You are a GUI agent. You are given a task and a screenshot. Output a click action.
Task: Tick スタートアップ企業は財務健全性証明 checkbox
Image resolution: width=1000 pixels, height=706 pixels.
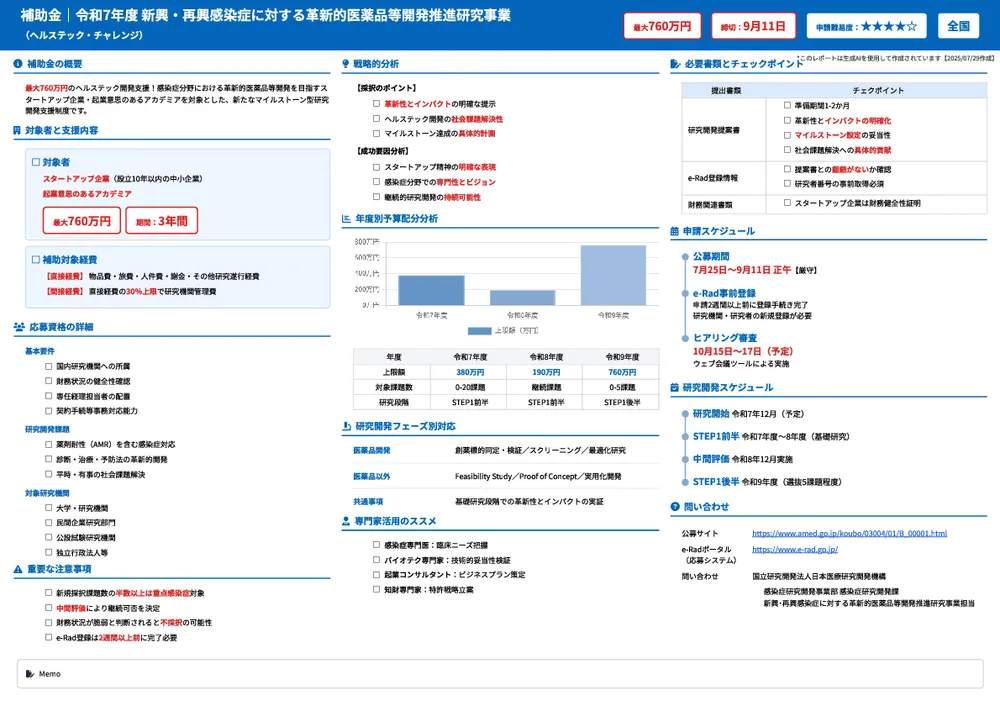point(787,203)
